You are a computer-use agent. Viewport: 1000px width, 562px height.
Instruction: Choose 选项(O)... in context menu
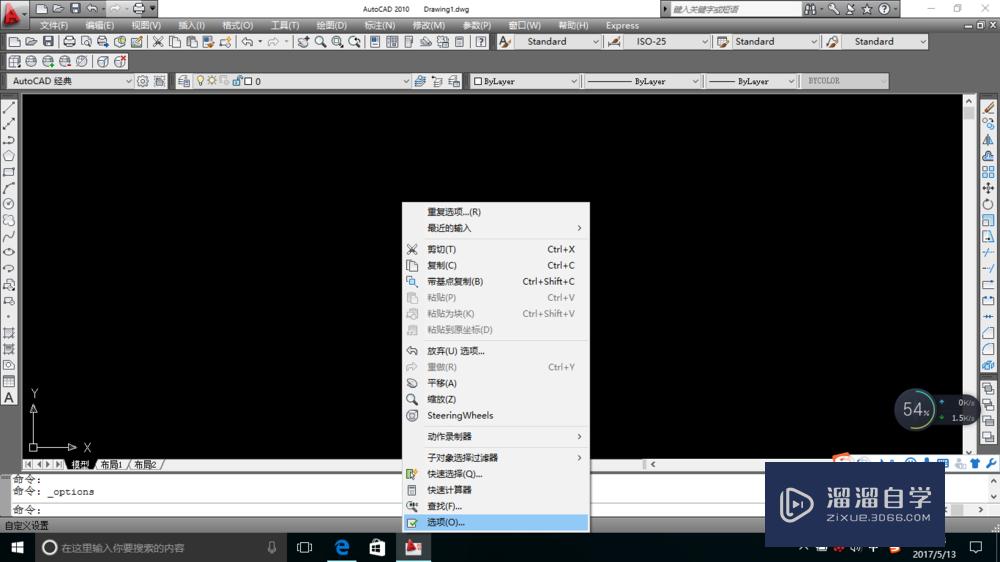pyautogui.click(x=496, y=522)
